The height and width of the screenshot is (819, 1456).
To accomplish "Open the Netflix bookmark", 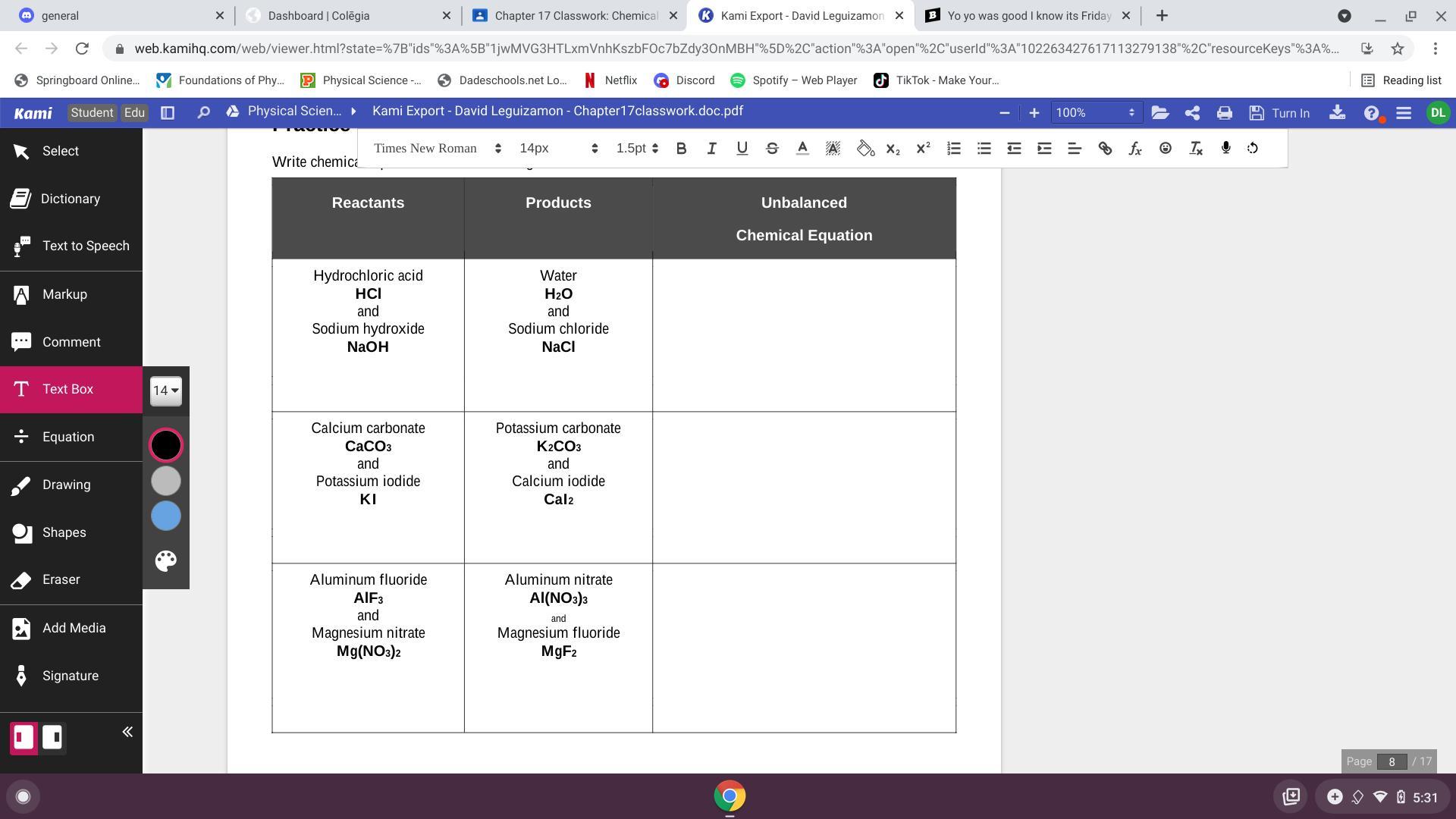I will coord(610,80).
